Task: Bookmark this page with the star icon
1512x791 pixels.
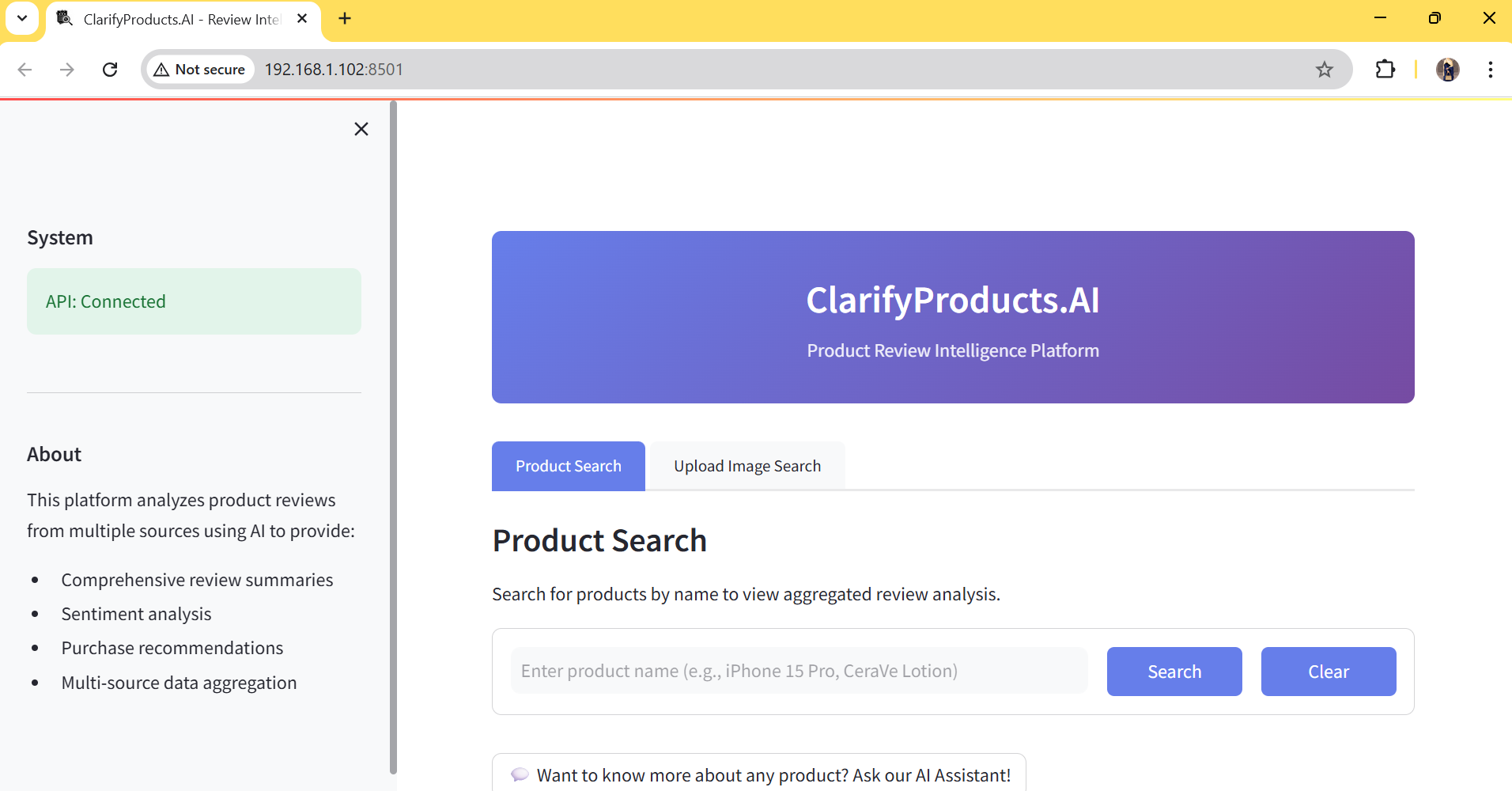Action: tap(1325, 70)
